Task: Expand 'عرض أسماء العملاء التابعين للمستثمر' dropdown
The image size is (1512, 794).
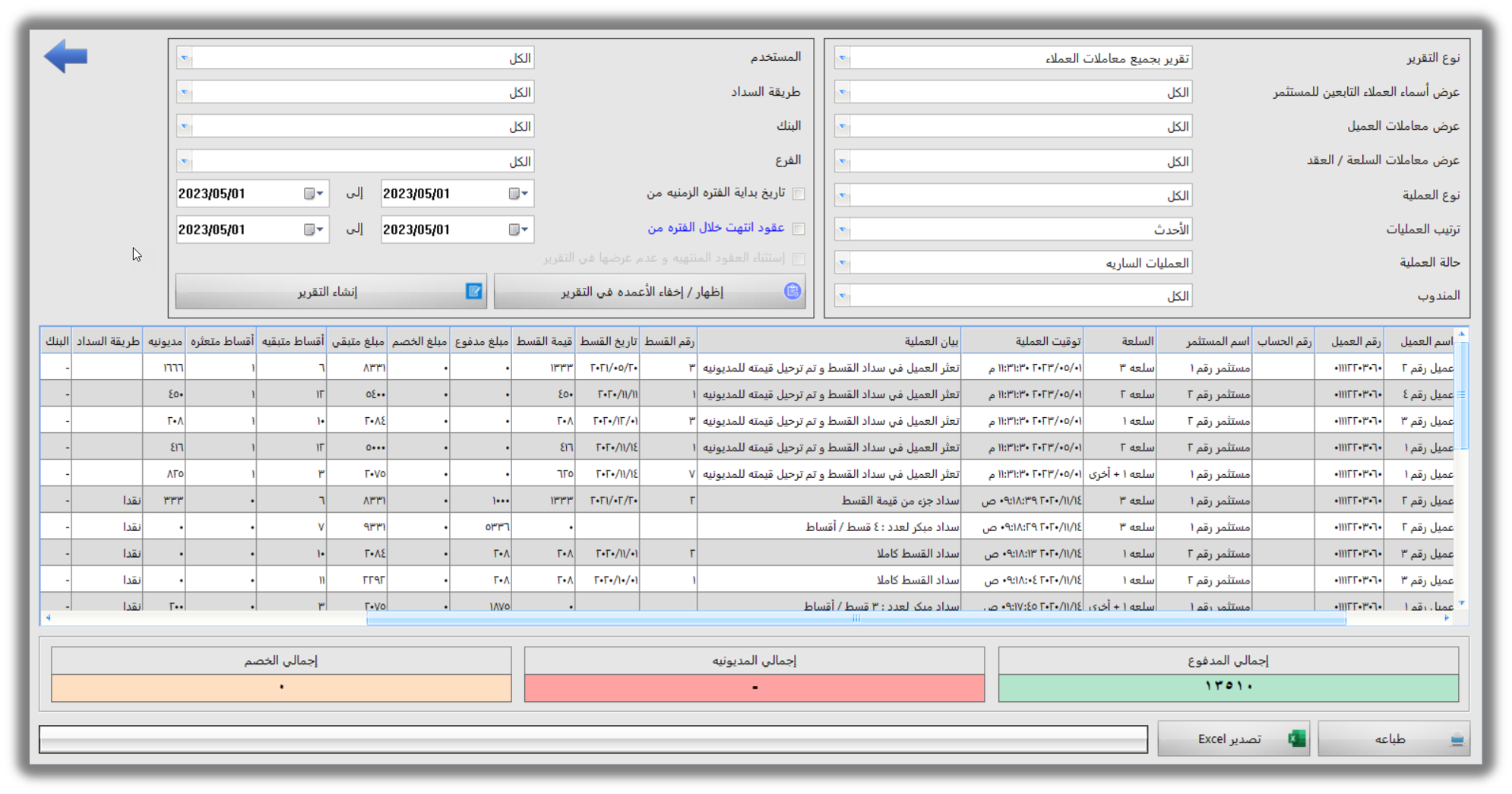Action: click(x=843, y=93)
